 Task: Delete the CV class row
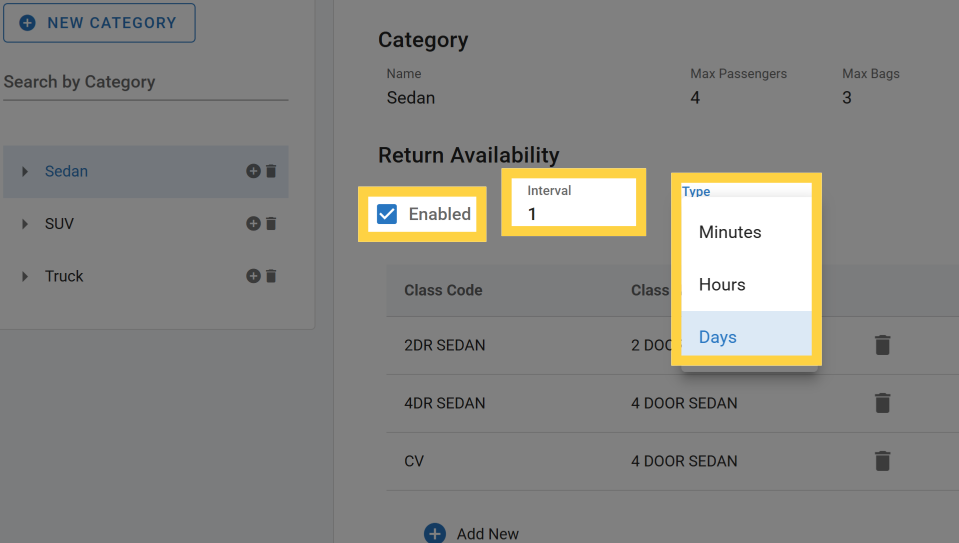click(x=881, y=461)
